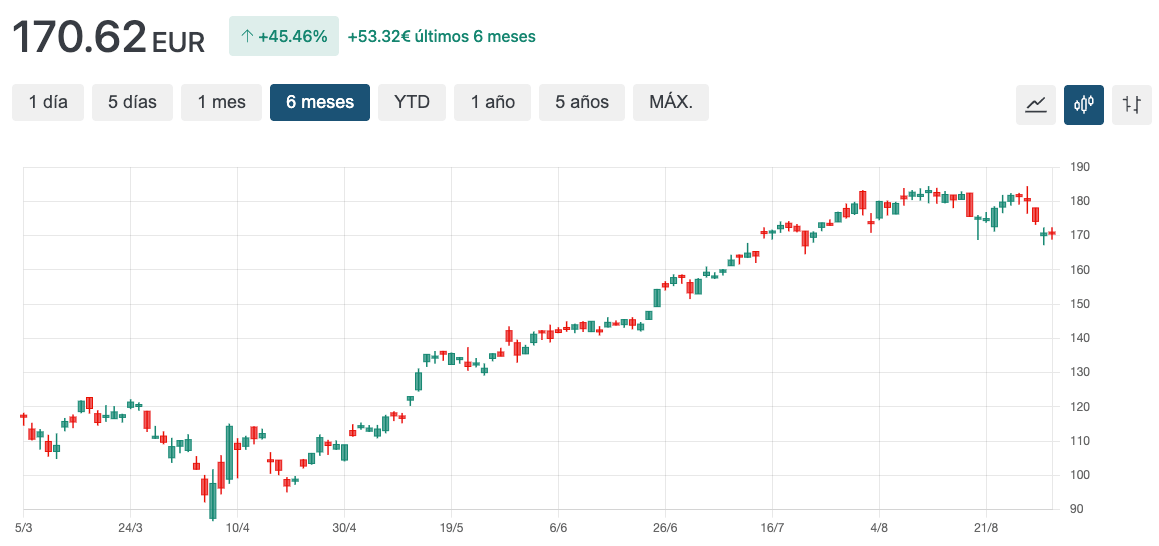
Task: Select the 1 mes range
Action: point(222,102)
